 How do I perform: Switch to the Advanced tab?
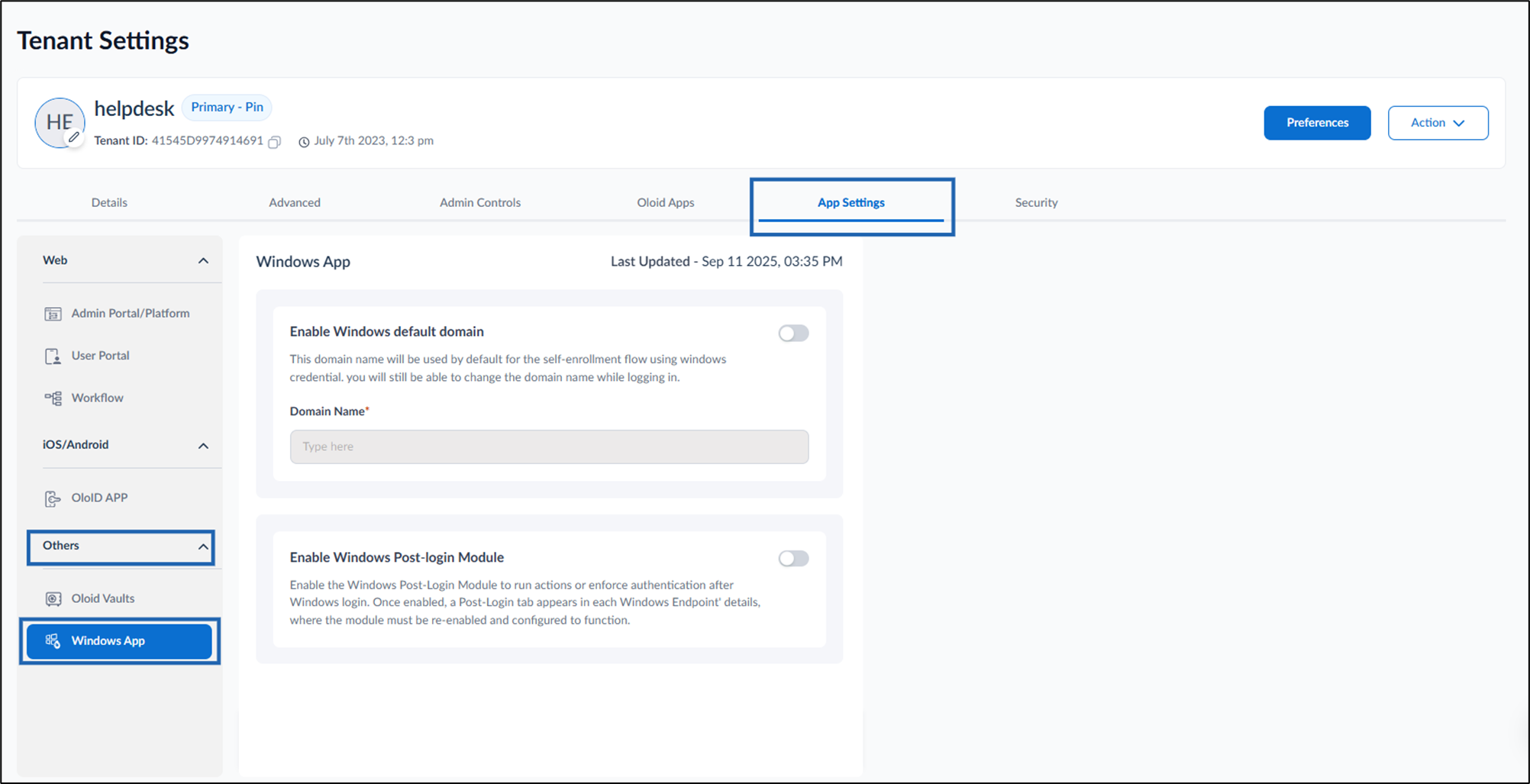(x=295, y=202)
